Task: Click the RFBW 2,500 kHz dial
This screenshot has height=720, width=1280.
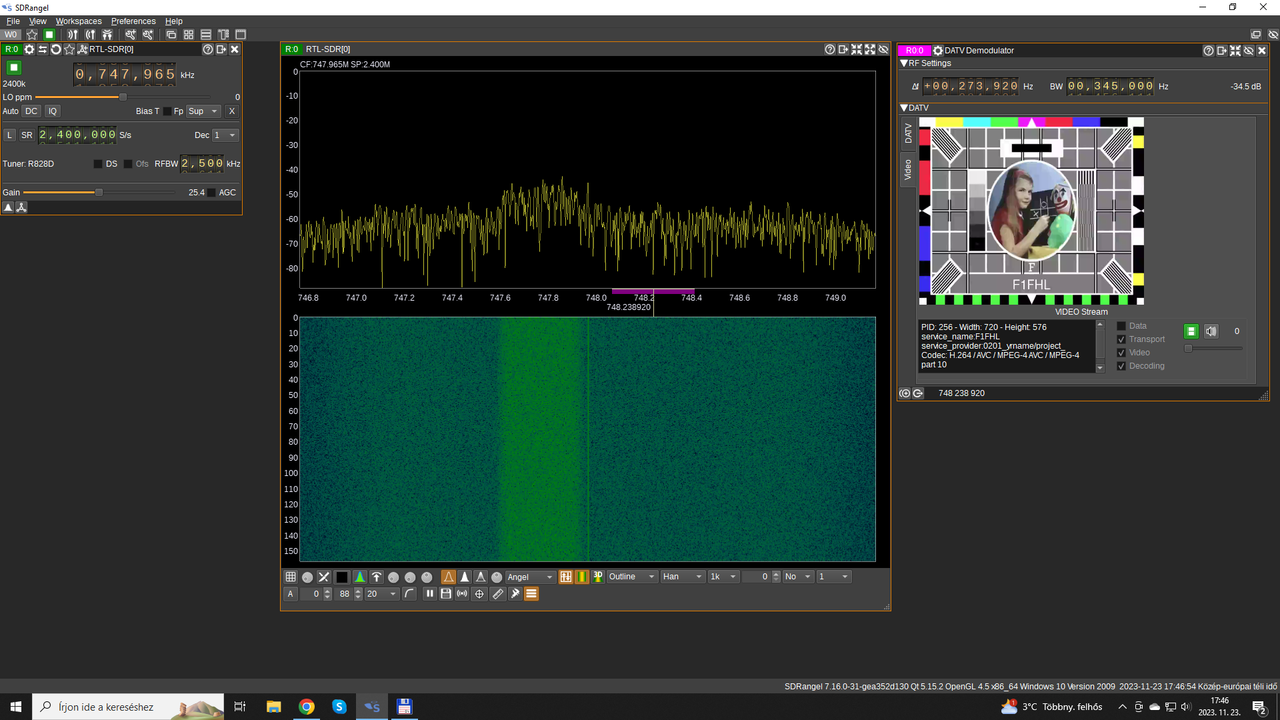Action: [x=202, y=163]
